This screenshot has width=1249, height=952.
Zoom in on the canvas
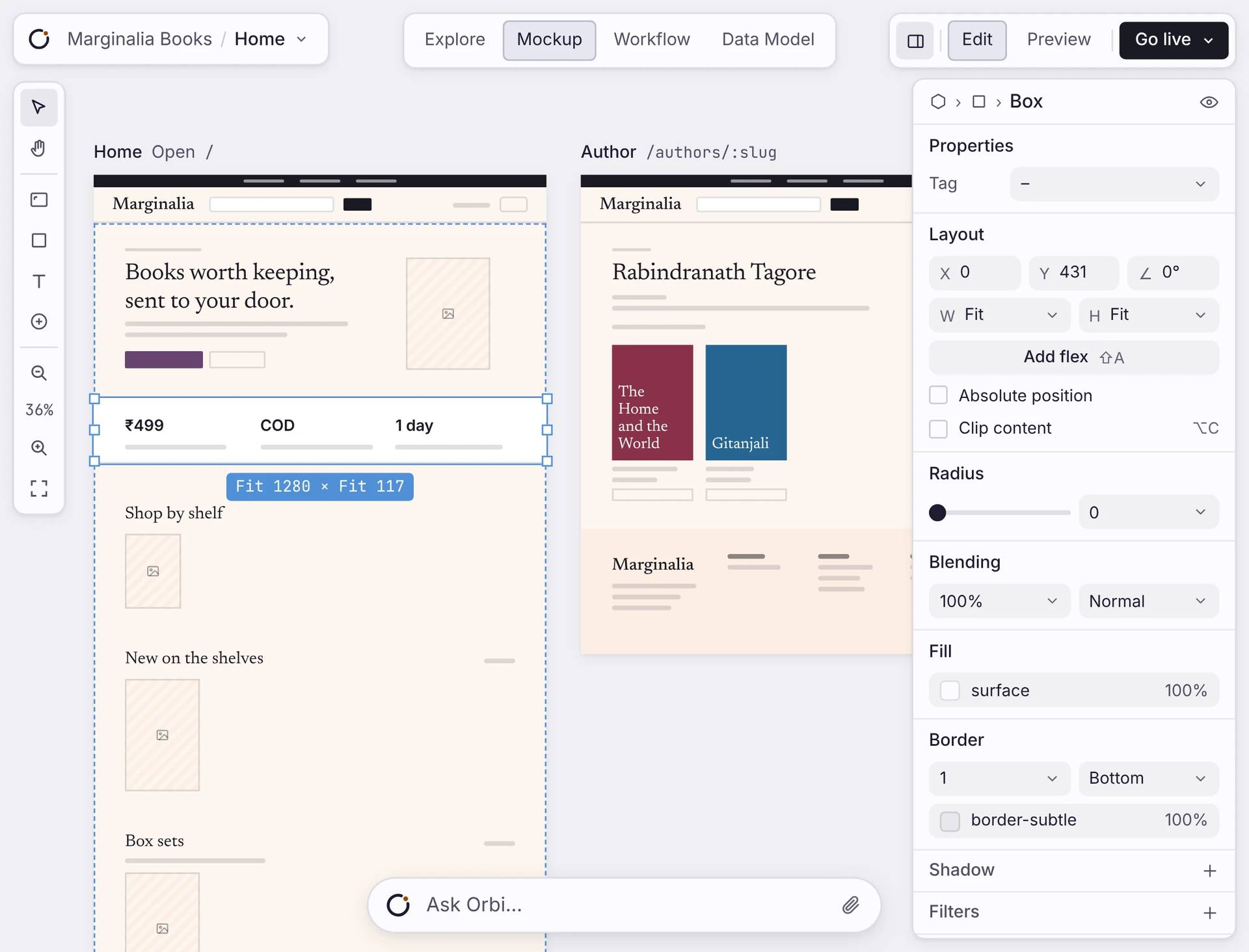[39, 448]
